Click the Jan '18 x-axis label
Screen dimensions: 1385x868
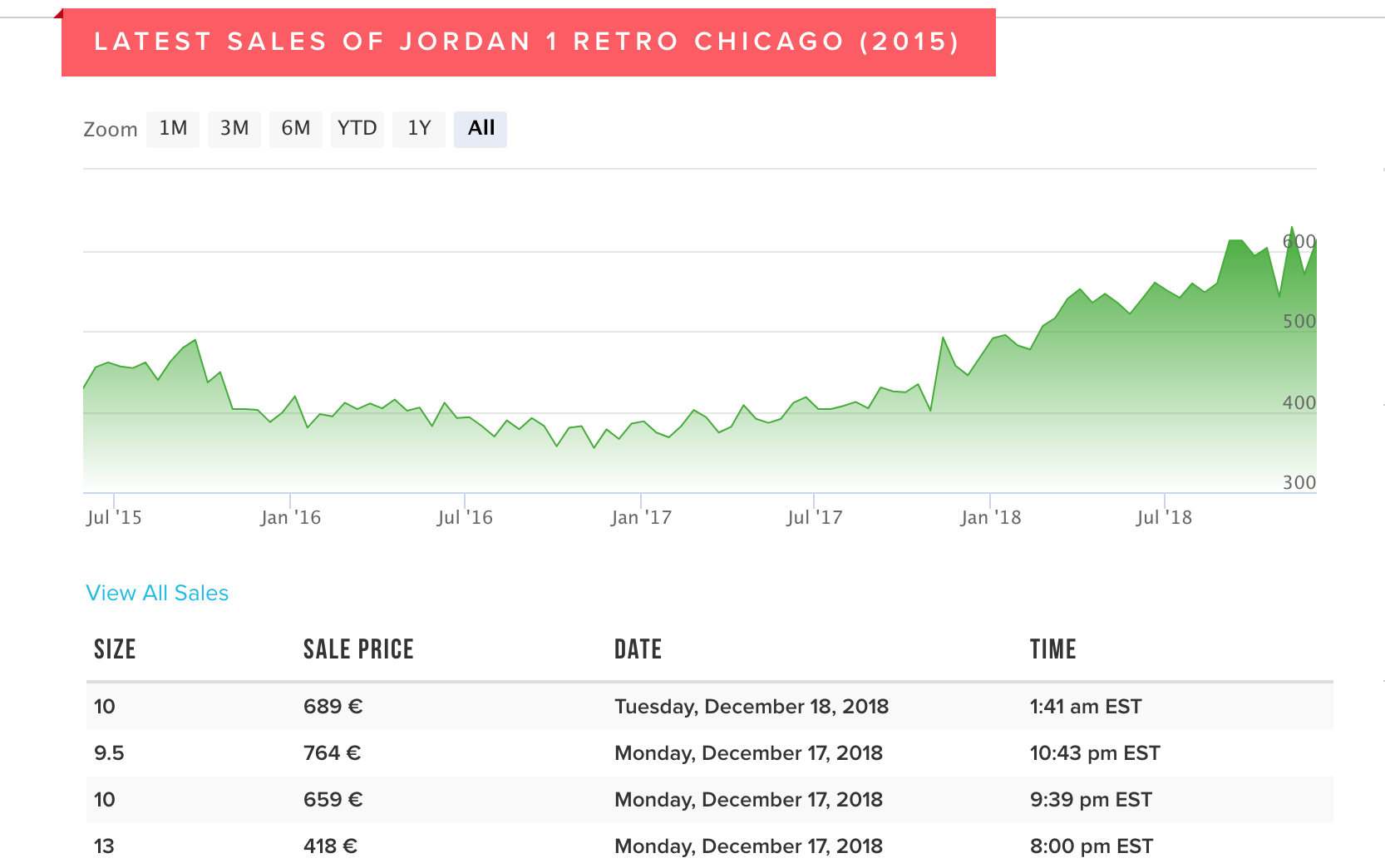[990, 518]
